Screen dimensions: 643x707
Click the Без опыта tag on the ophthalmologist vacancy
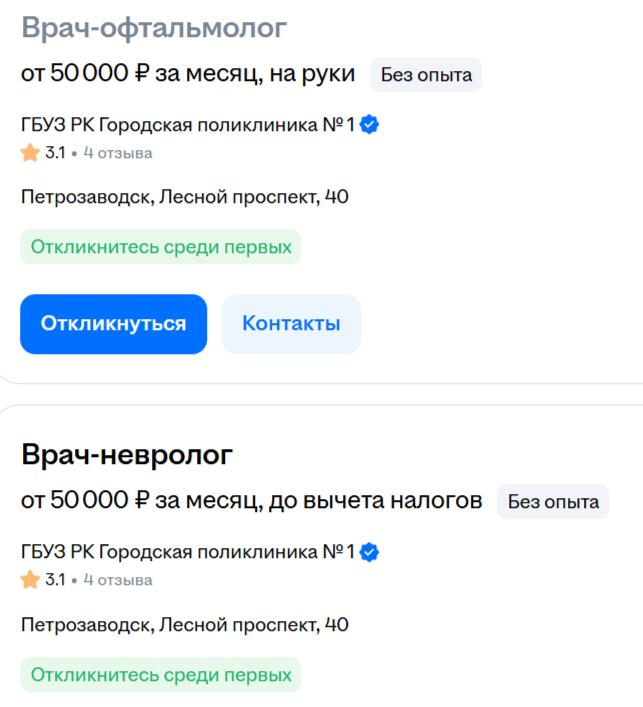(x=426, y=75)
